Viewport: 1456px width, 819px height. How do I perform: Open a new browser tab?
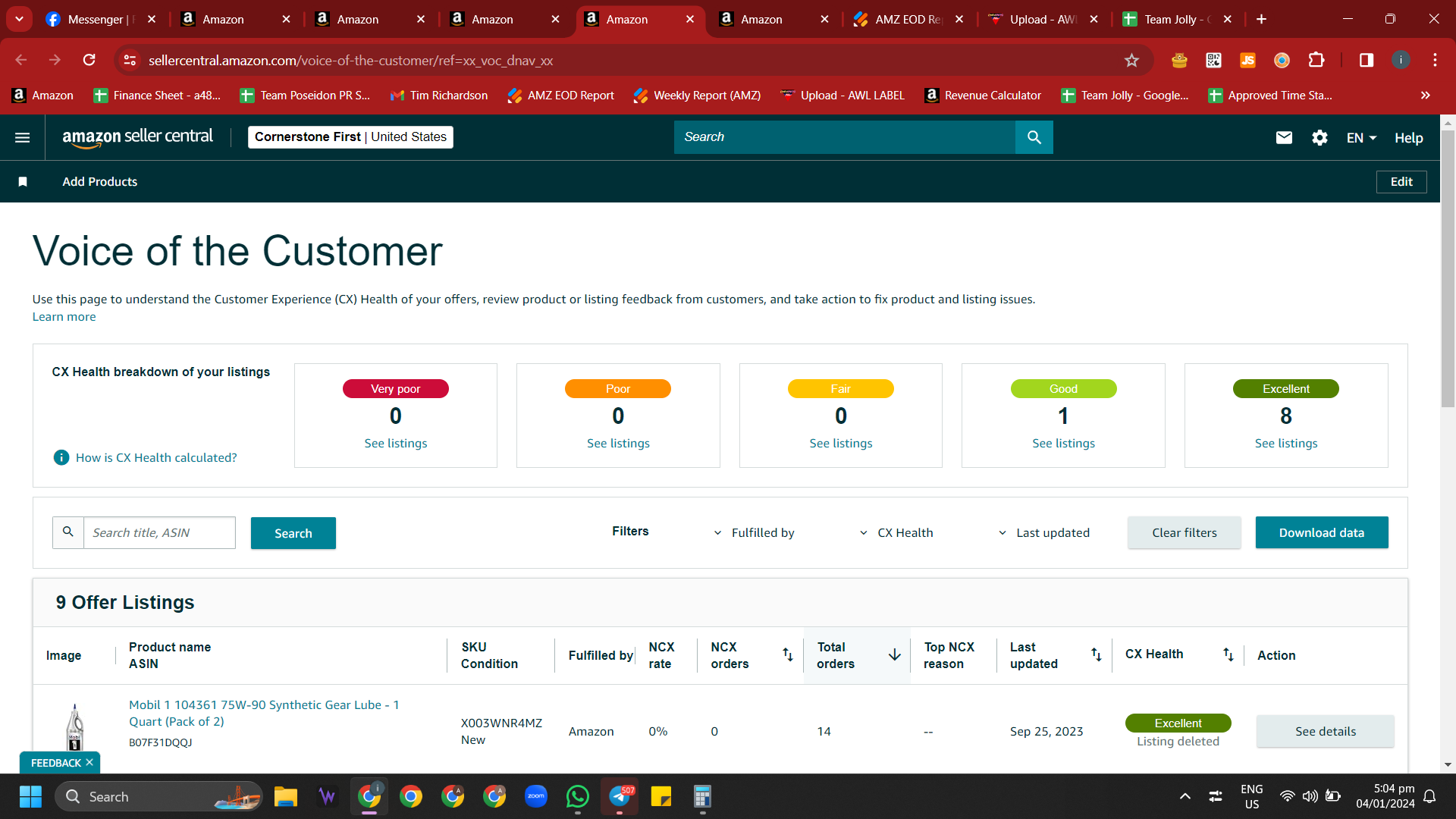click(1261, 19)
